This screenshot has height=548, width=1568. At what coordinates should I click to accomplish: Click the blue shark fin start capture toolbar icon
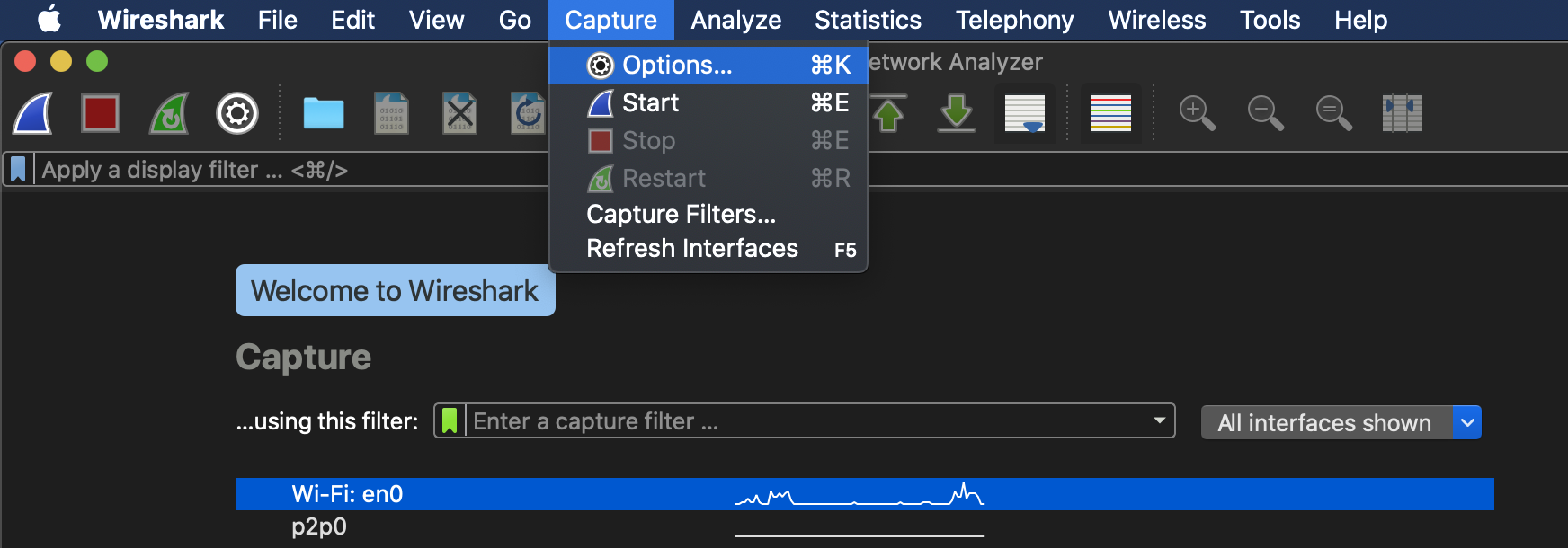pyautogui.click(x=32, y=114)
